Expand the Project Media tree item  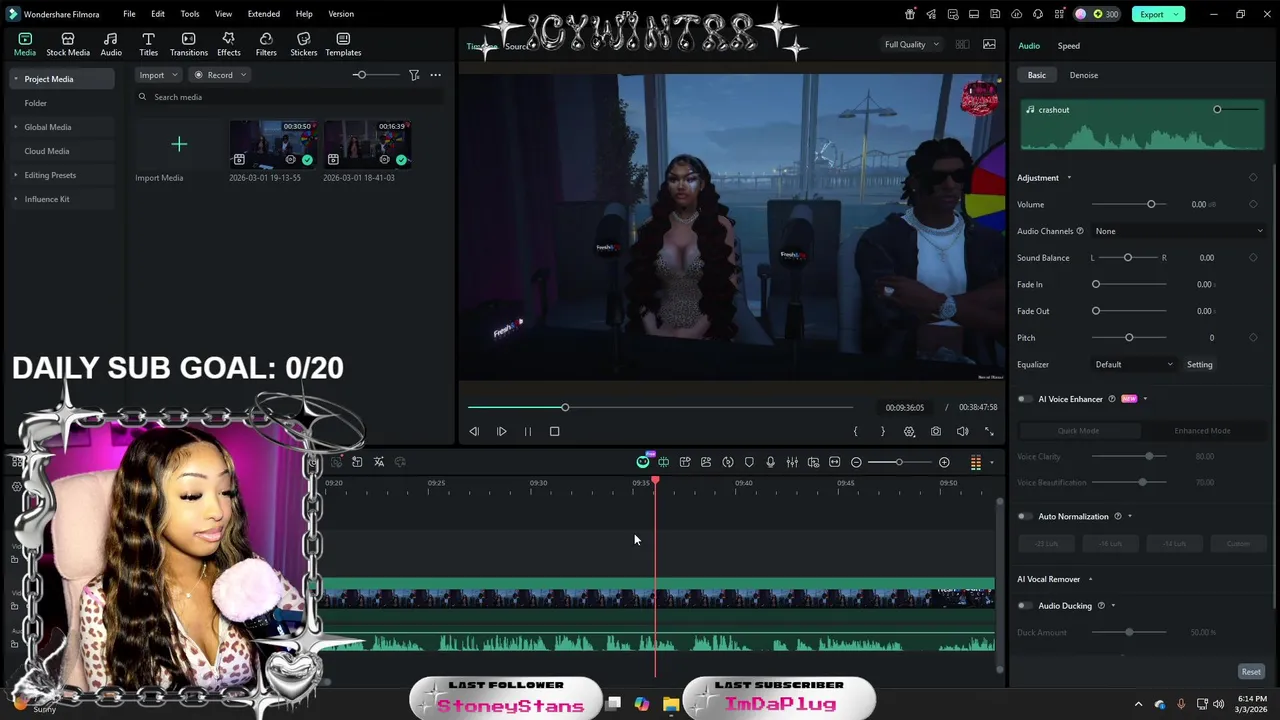coord(15,79)
